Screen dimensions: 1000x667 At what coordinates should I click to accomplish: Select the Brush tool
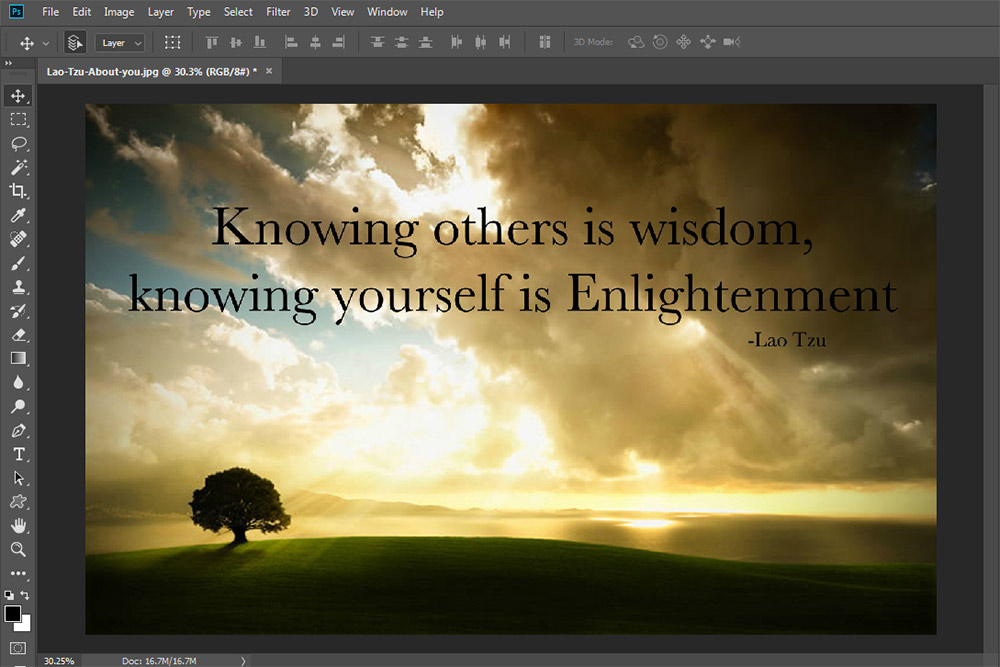18,263
